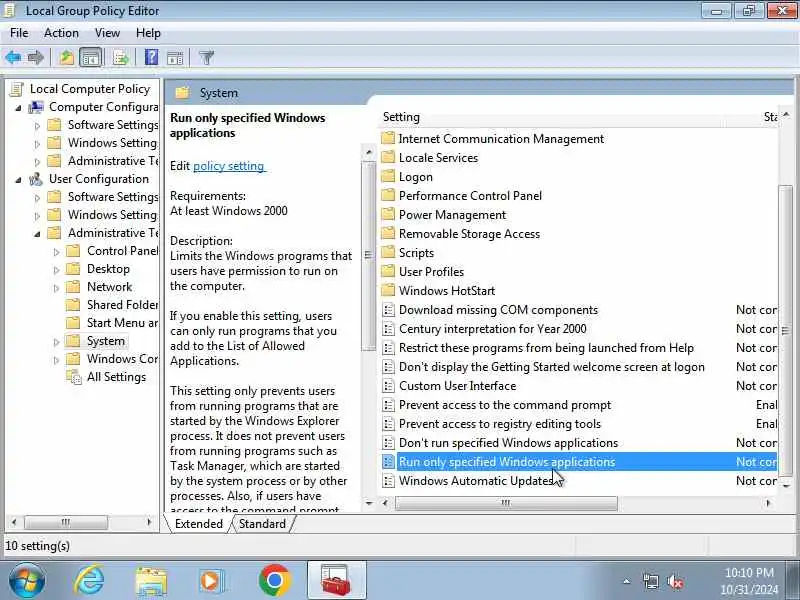Click the muted volume tray icon

pos(676,582)
